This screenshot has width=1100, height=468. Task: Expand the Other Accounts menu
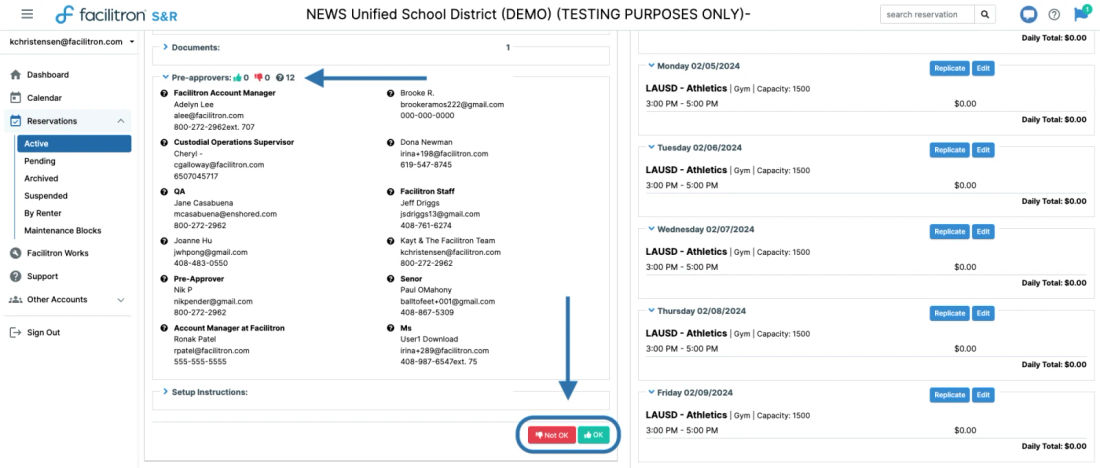tap(121, 300)
